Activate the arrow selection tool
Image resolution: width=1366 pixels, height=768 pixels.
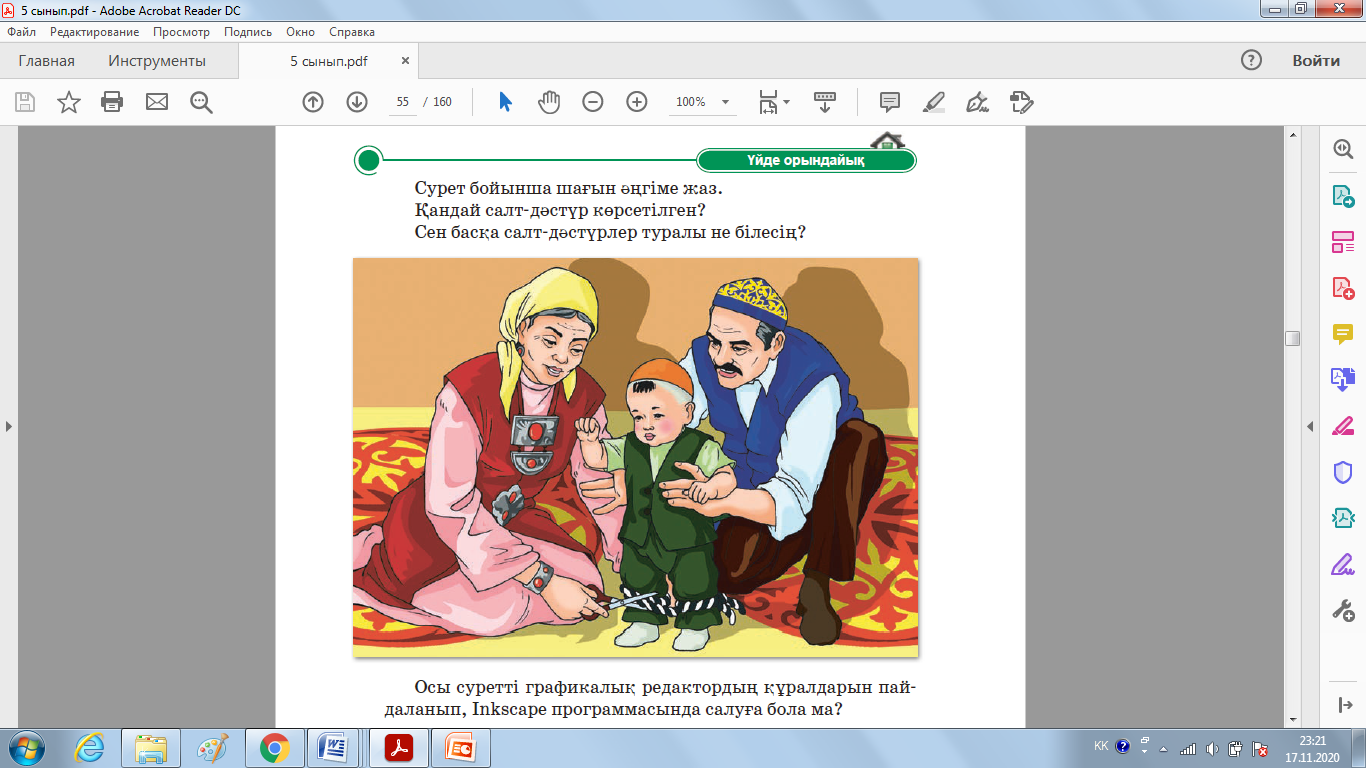(x=505, y=102)
